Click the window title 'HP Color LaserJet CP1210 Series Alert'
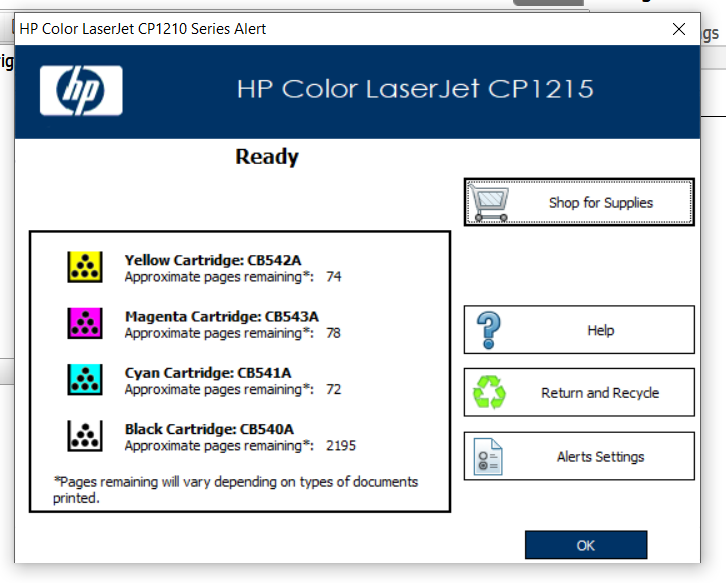 [143, 29]
